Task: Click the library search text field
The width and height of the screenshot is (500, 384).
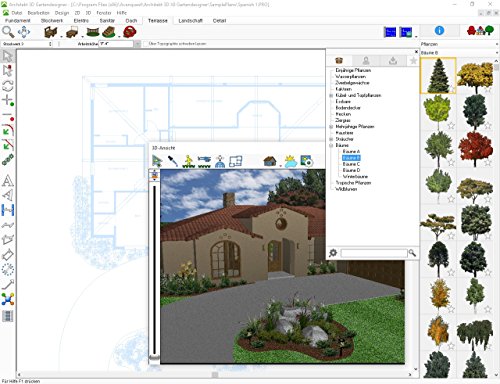Action: click(374, 253)
